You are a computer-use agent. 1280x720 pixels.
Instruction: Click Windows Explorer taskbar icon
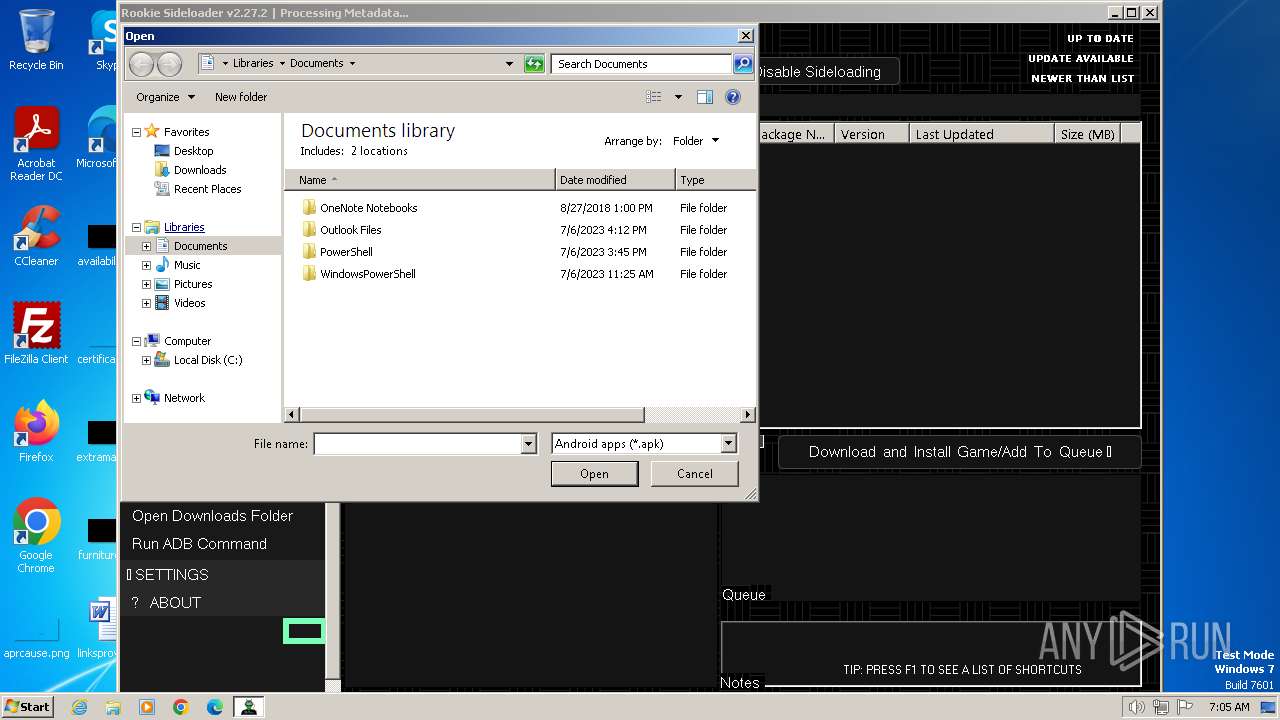[113, 707]
